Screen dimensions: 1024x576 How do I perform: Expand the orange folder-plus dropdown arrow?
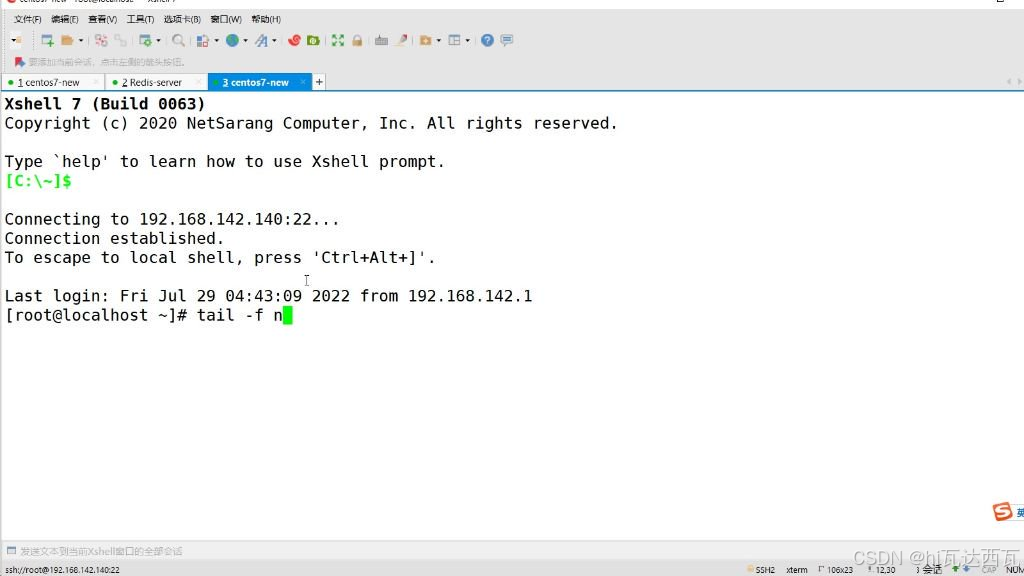(438, 40)
